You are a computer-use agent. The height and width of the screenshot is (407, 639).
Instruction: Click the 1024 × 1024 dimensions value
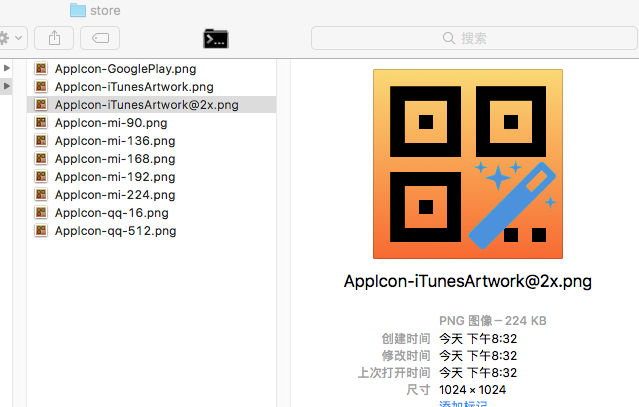pyautogui.click(x=472, y=390)
